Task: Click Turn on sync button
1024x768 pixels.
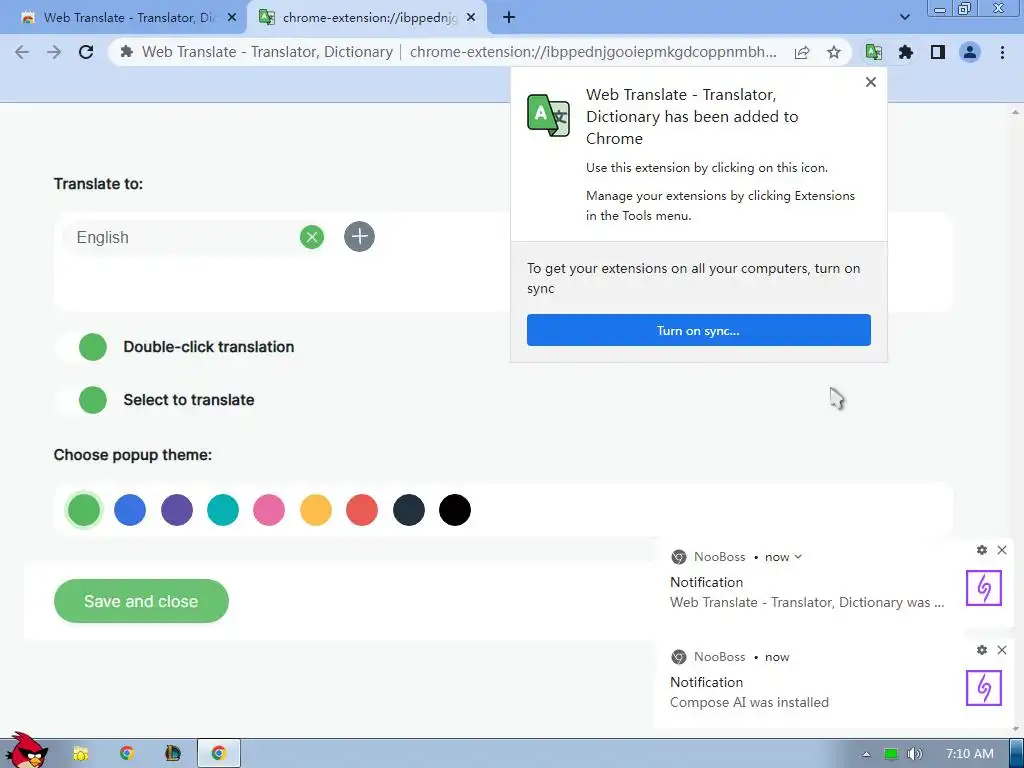Action: [699, 330]
